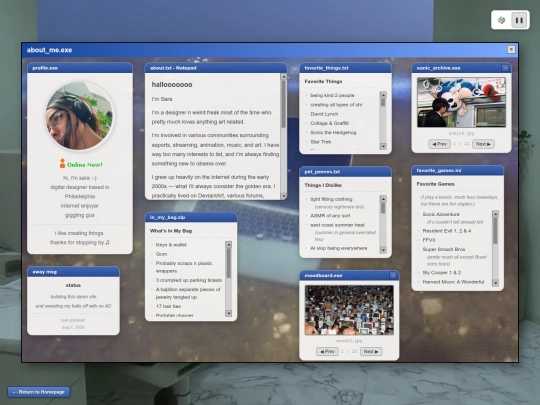Click 'thanks for stopping by' profile text

pyautogui.click(x=80, y=242)
